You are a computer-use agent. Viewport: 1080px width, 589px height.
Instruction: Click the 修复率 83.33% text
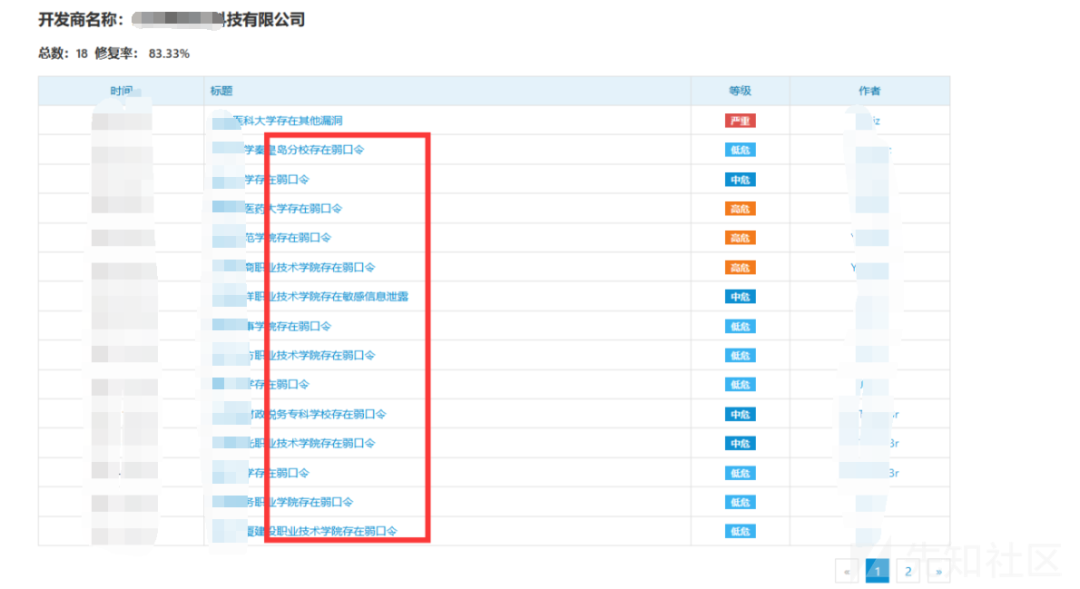(x=142, y=53)
